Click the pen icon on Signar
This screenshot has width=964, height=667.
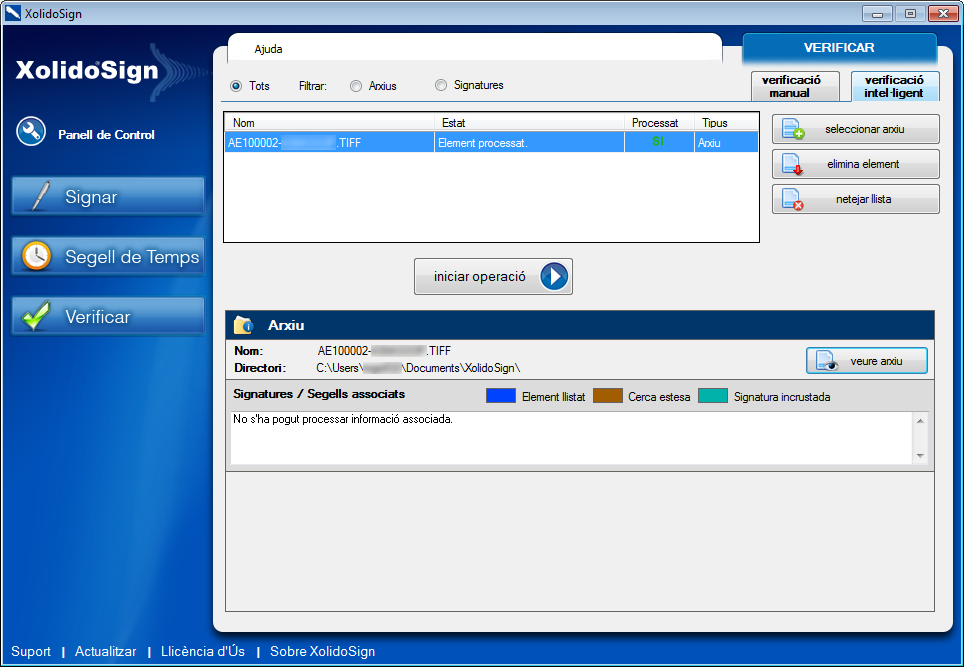pyautogui.click(x=40, y=197)
